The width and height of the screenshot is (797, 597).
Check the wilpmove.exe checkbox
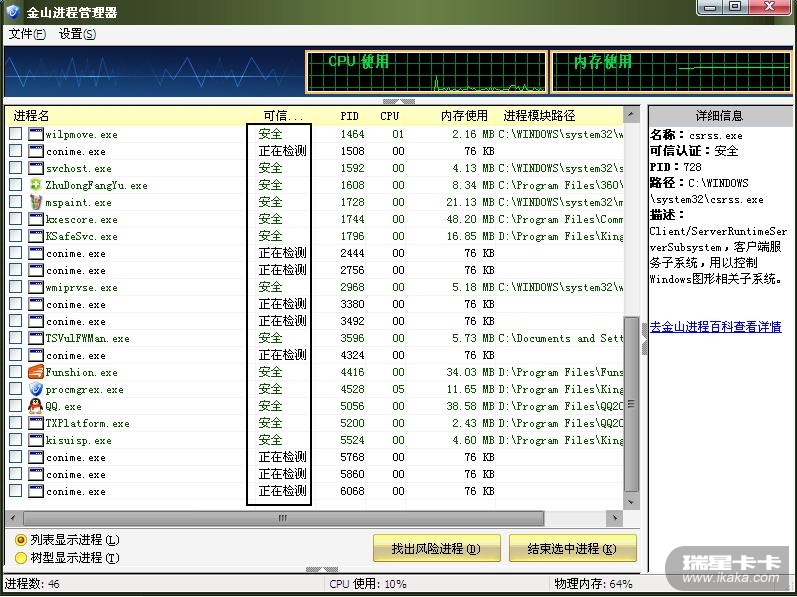(x=16, y=134)
